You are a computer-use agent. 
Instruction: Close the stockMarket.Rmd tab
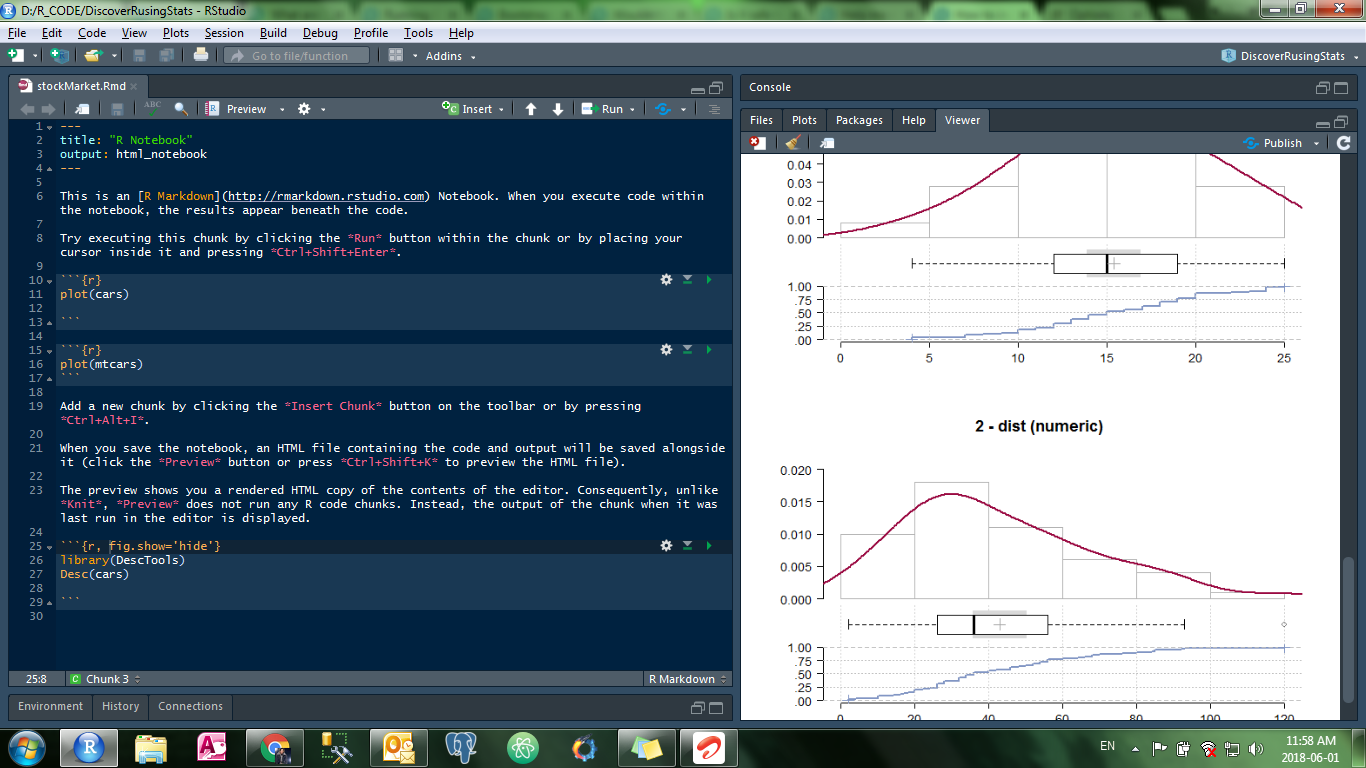135,86
